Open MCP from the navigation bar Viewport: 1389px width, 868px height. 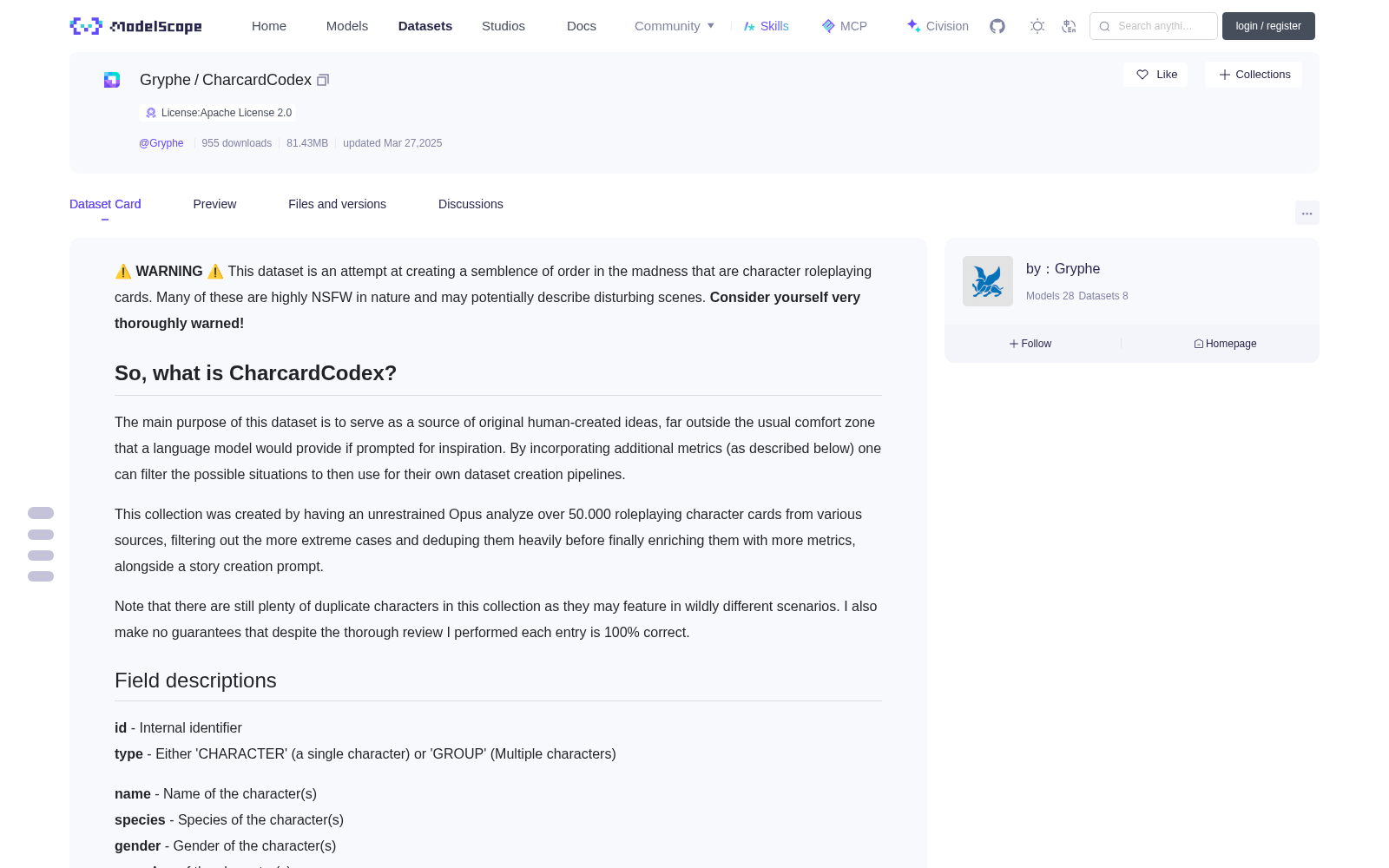(845, 26)
